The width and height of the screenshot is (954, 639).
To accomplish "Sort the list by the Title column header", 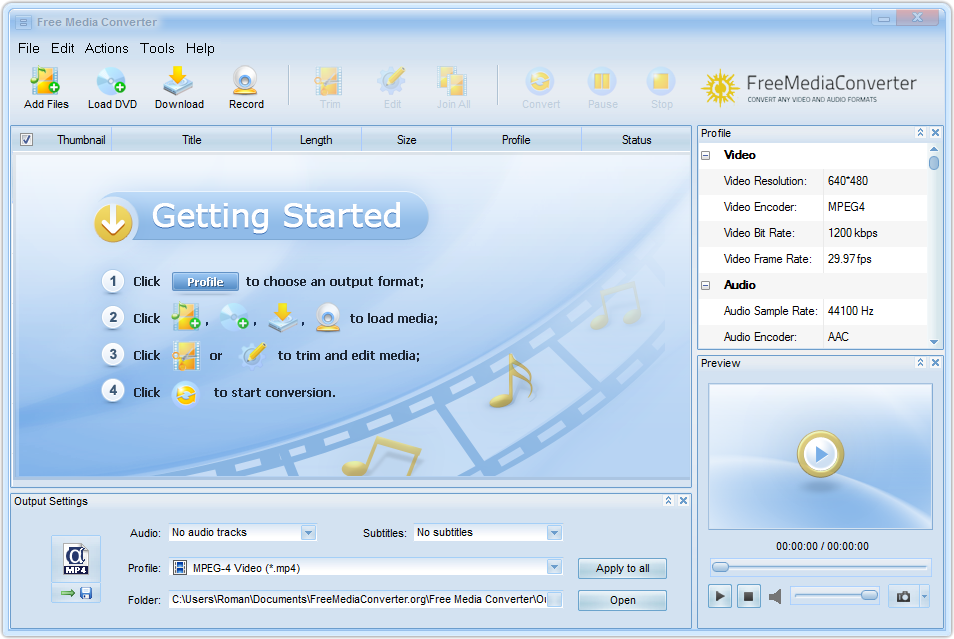I will click(x=192, y=140).
